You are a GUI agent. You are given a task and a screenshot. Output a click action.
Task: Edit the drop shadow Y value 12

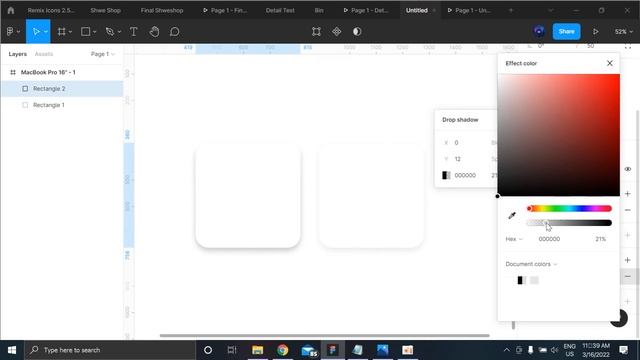[458, 159]
